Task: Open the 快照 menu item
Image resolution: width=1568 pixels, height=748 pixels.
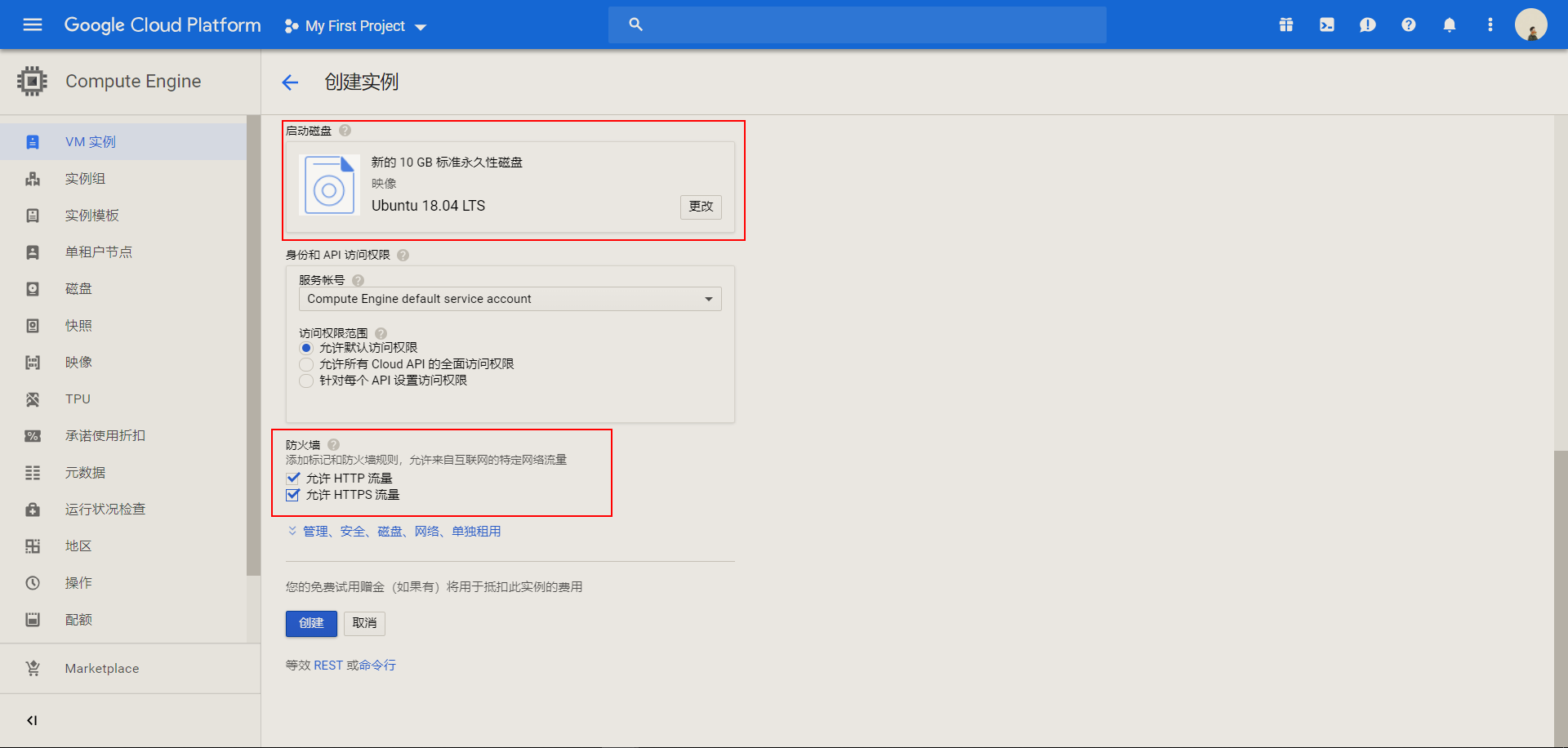Action: 123,326
